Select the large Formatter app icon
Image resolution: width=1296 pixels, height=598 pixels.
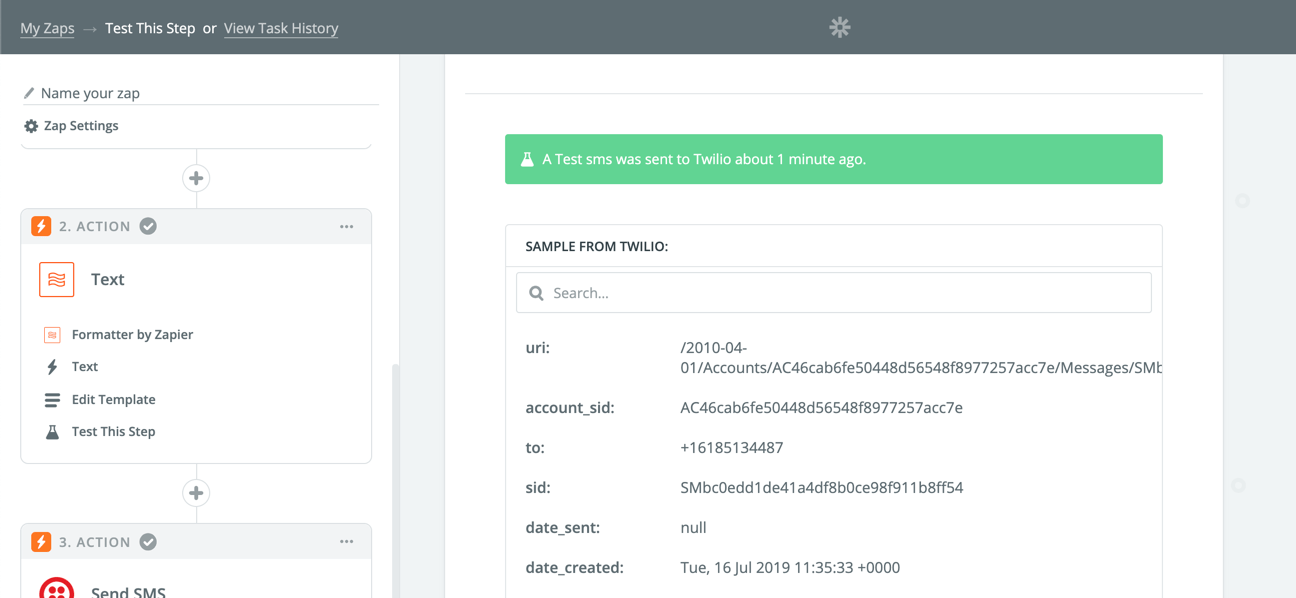57,280
